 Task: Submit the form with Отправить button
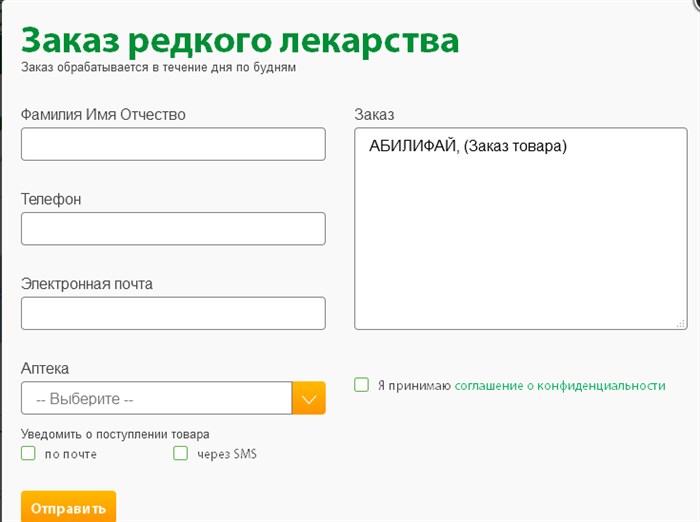(68, 507)
